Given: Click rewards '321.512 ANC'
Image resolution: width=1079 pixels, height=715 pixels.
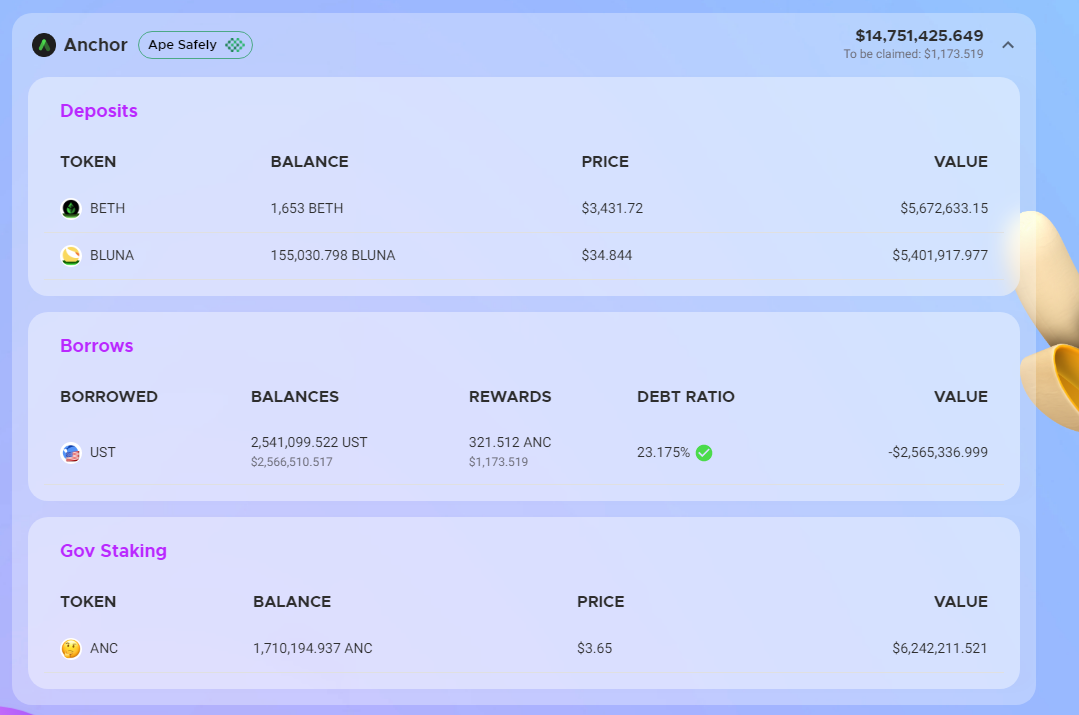Looking at the screenshot, I should (510, 442).
